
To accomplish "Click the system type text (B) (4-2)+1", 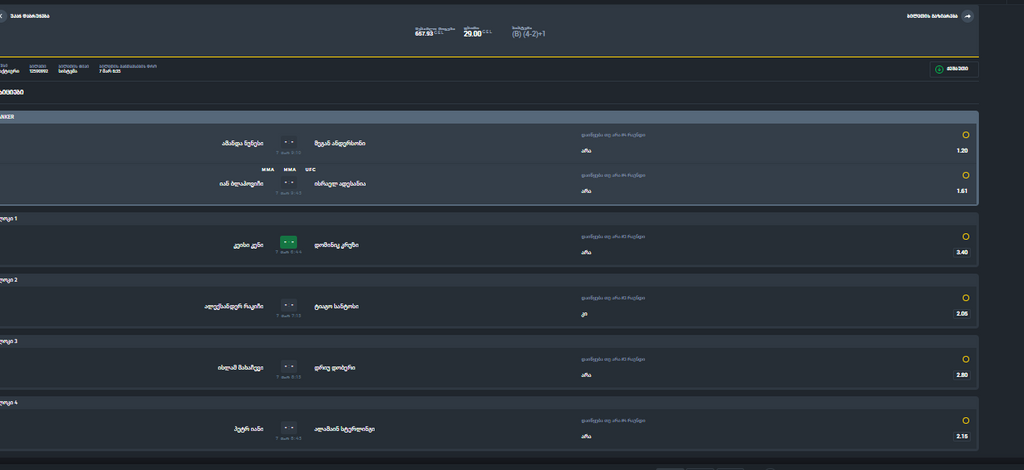I will [528, 34].
